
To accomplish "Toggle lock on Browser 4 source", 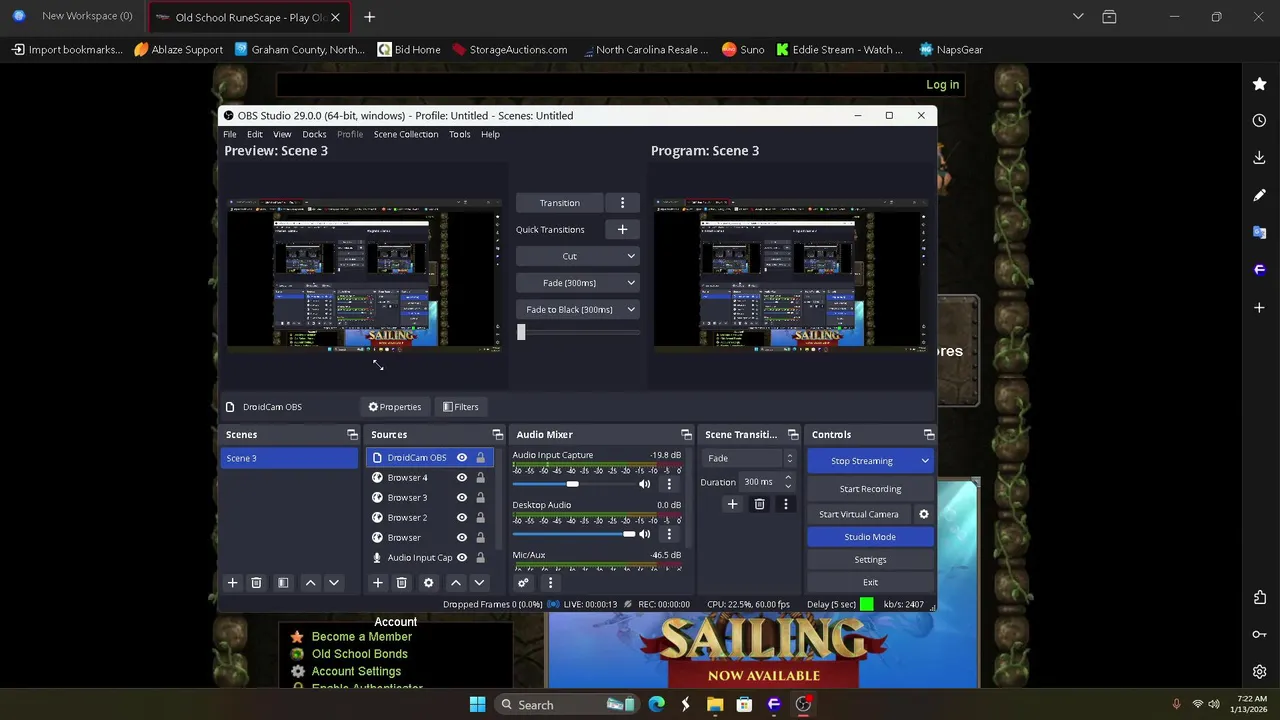I will click(x=480, y=478).
